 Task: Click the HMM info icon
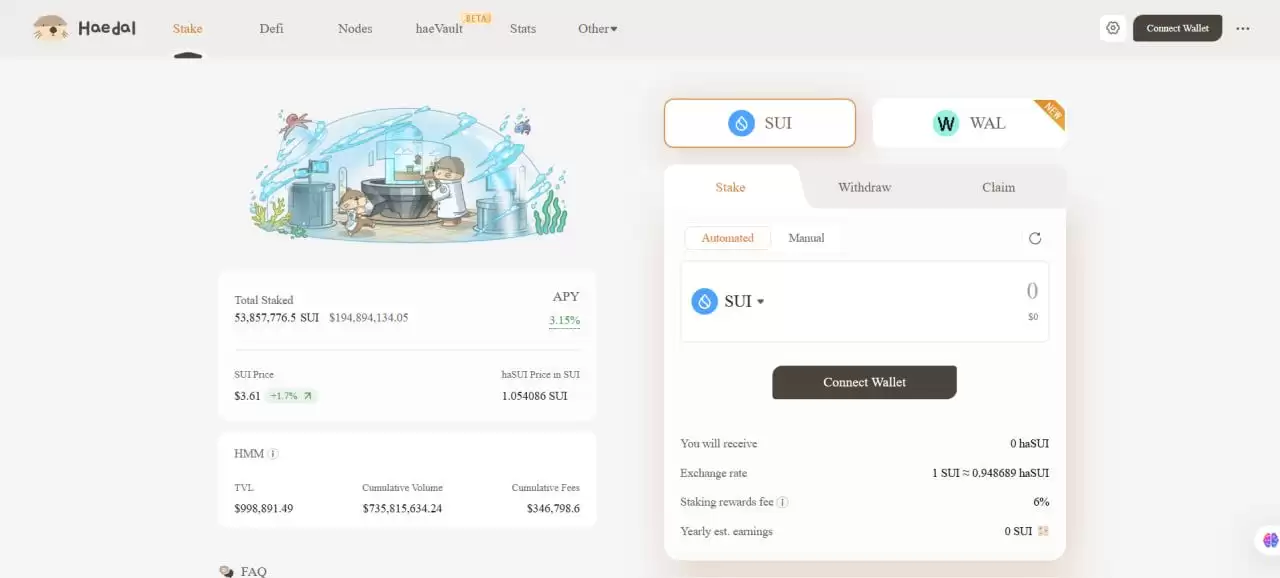coord(273,454)
